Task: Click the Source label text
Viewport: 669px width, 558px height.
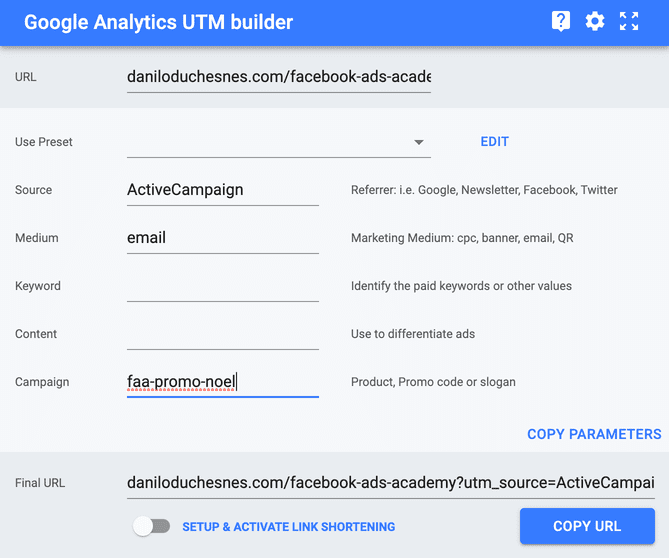Action: (x=33, y=190)
